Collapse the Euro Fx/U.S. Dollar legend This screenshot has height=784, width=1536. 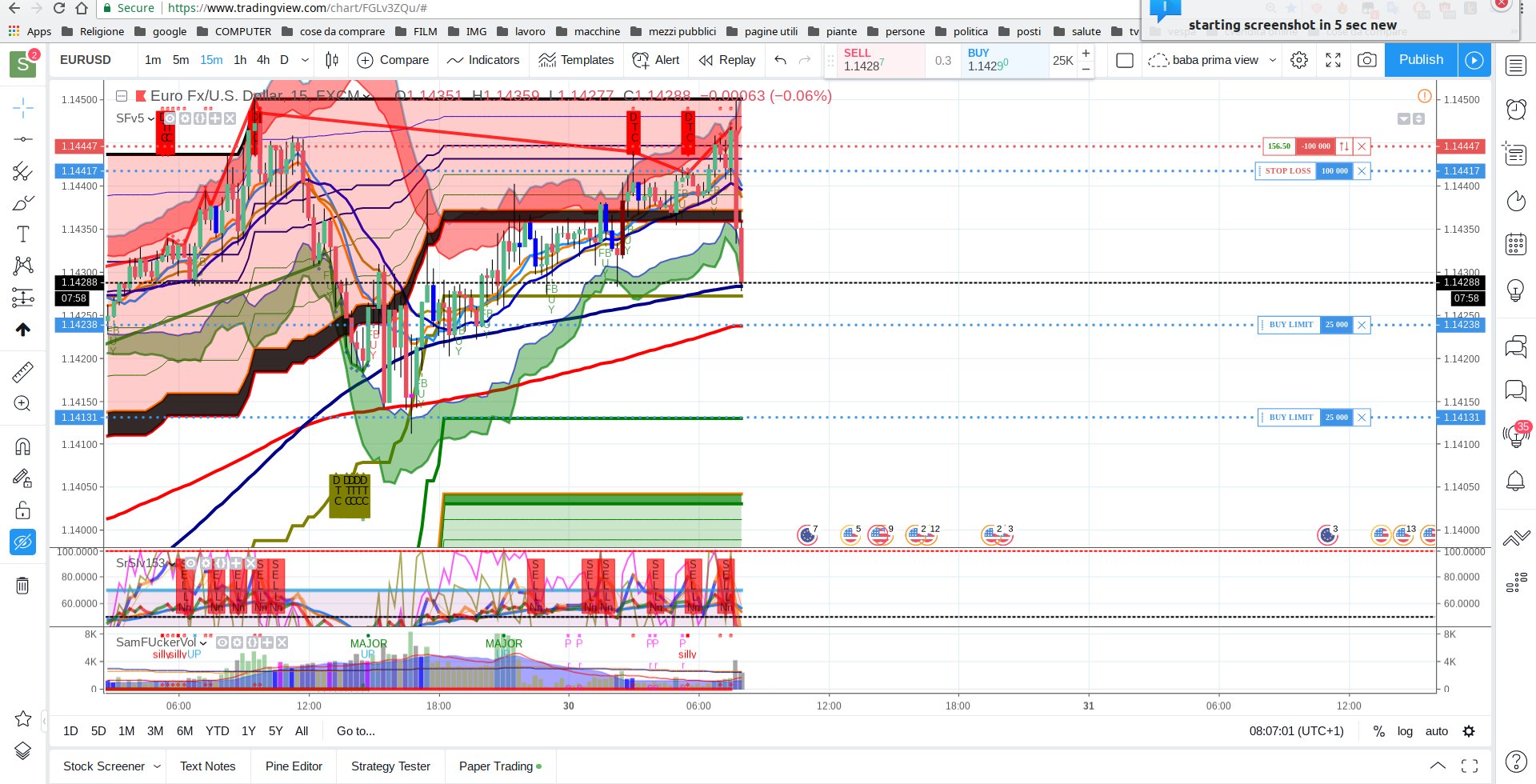[x=122, y=96]
